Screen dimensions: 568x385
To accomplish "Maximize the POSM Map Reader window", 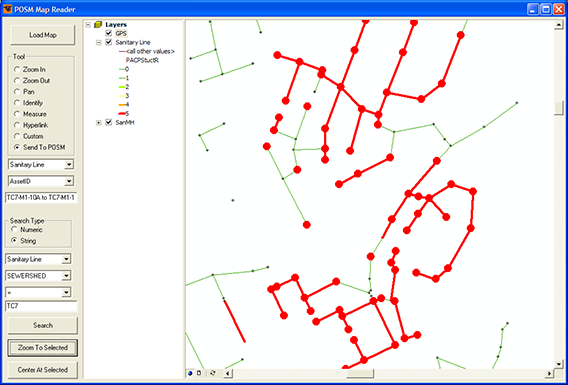I will pos(546,9).
